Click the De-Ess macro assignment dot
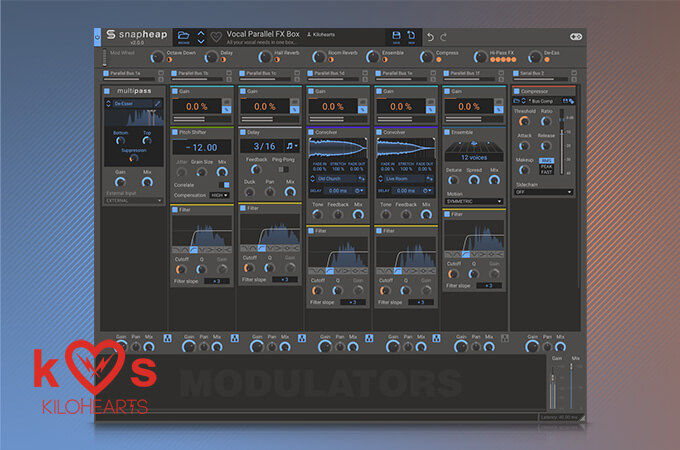 pyautogui.click(x=546, y=60)
